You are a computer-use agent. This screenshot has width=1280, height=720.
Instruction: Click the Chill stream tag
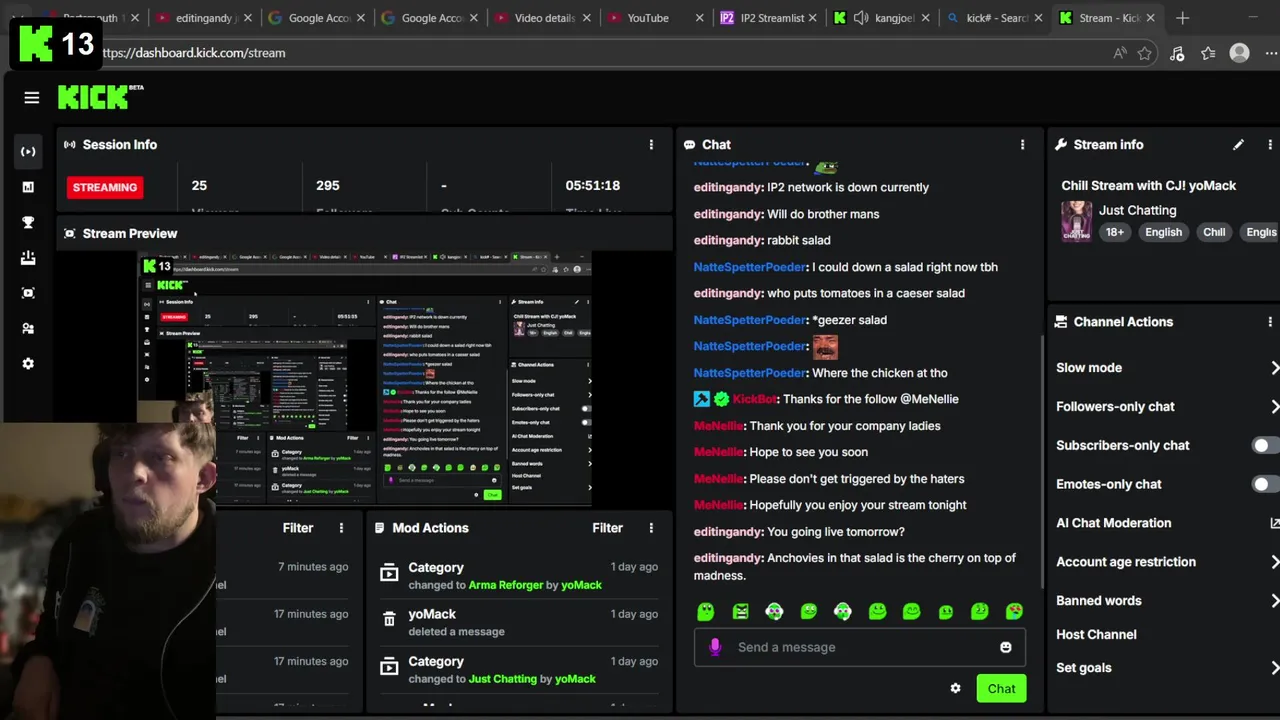(x=1214, y=232)
